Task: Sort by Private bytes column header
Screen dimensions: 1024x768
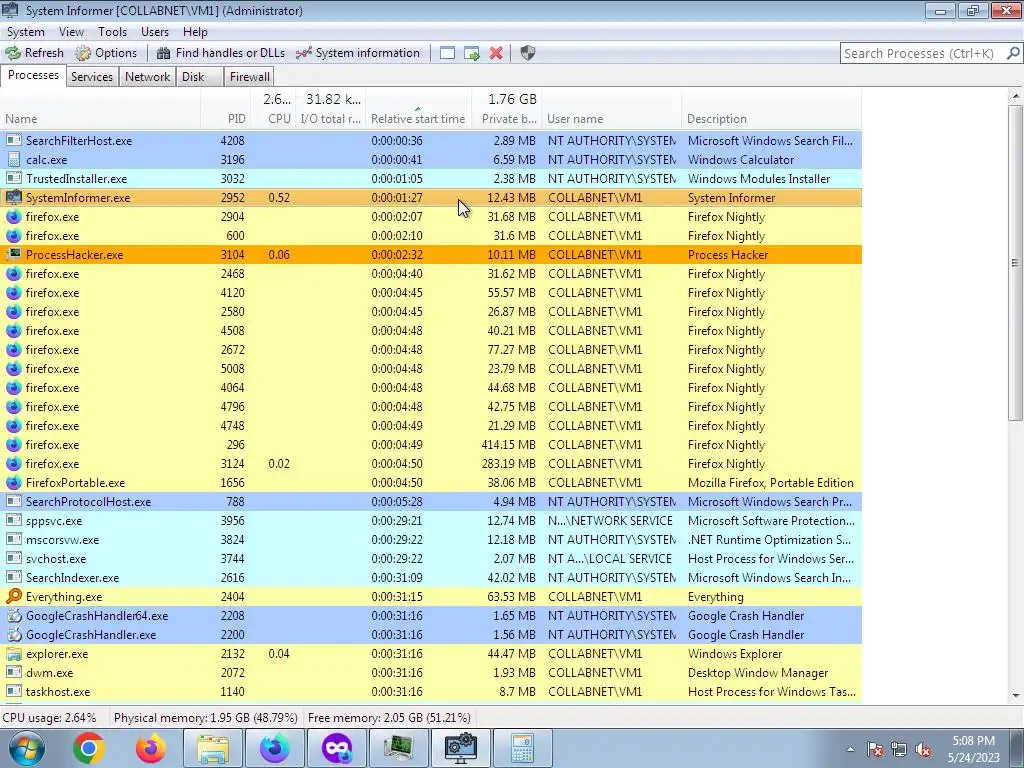Action: pos(506,110)
